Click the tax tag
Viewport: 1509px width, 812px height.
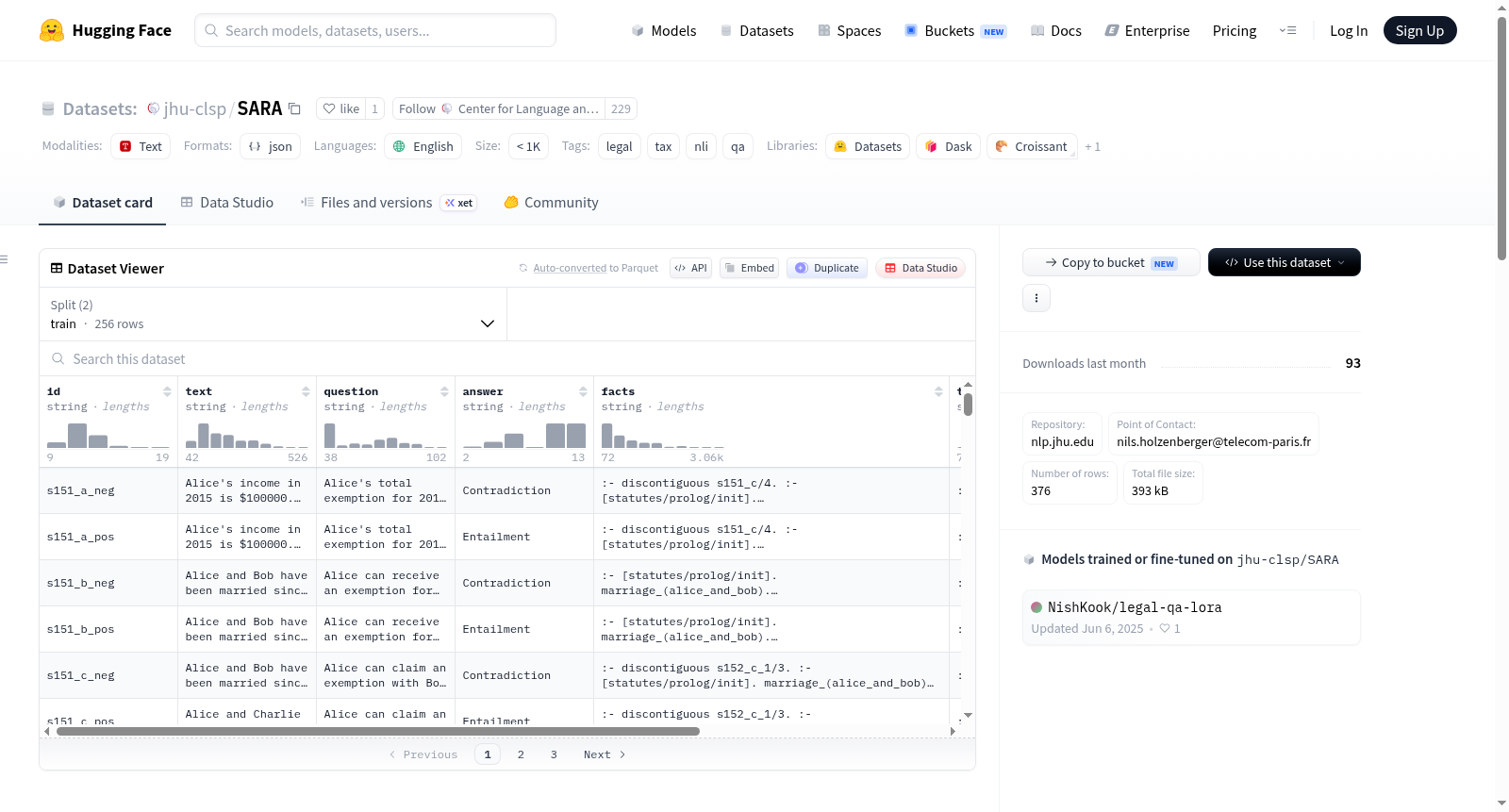coord(663,146)
